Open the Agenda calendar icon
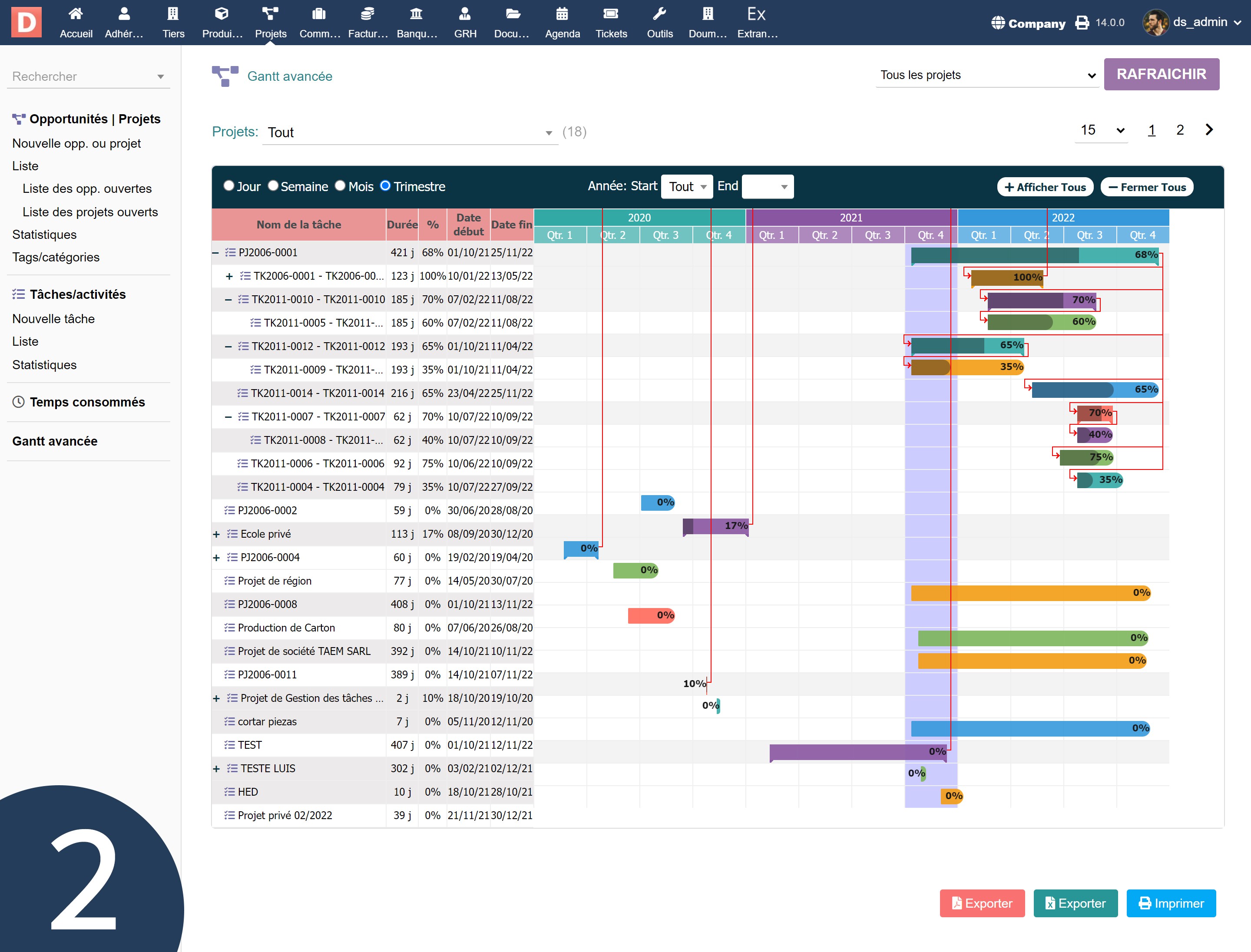Image resolution: width=1251 pixels, height=952 pixels. (x=562, y=14)
